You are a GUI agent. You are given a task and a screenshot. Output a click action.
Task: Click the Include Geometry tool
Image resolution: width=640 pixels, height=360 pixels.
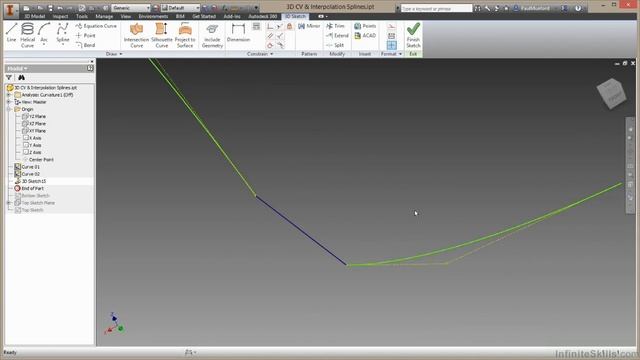212,35
